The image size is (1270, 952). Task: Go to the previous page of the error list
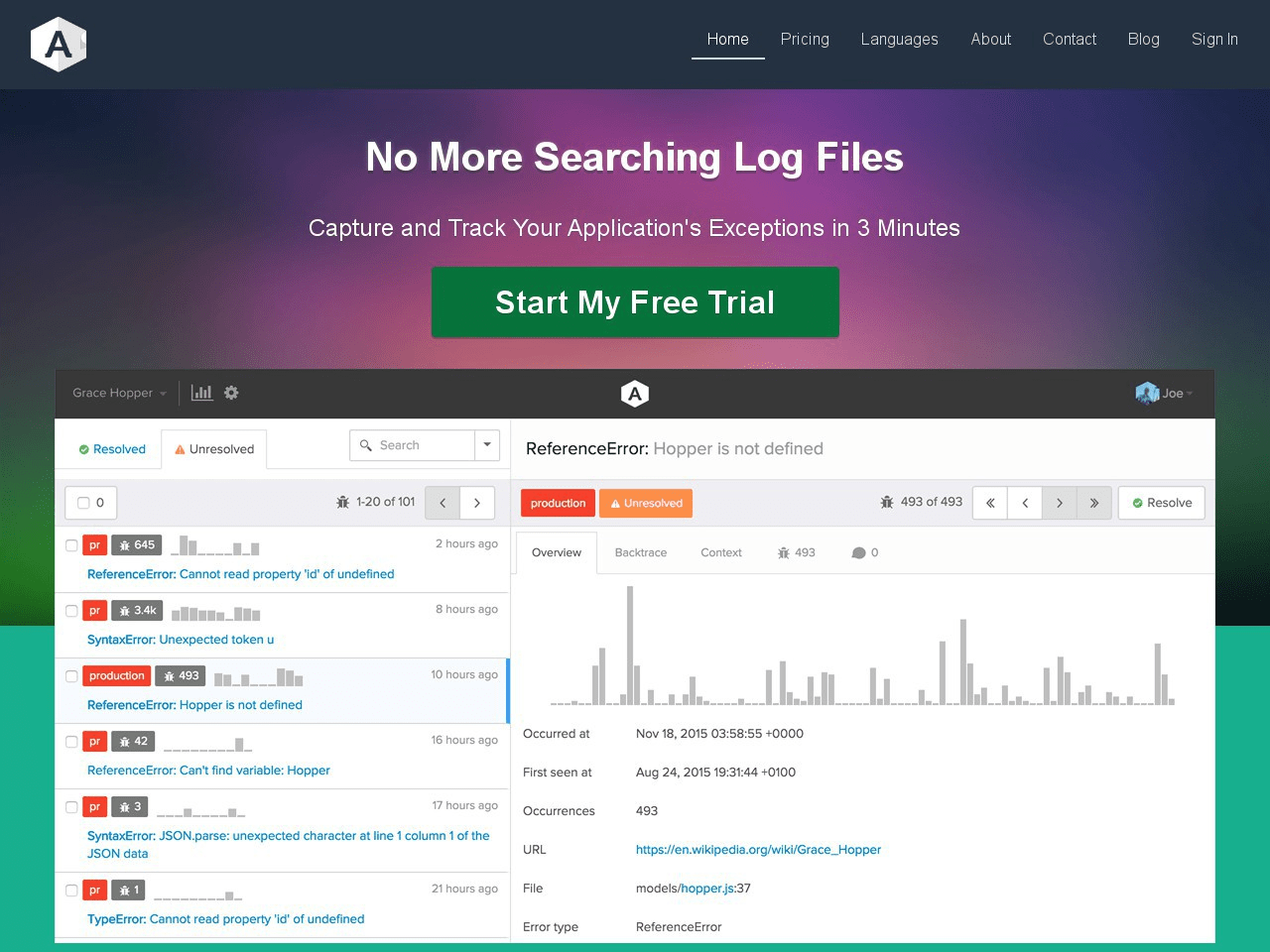coord(443,503)
